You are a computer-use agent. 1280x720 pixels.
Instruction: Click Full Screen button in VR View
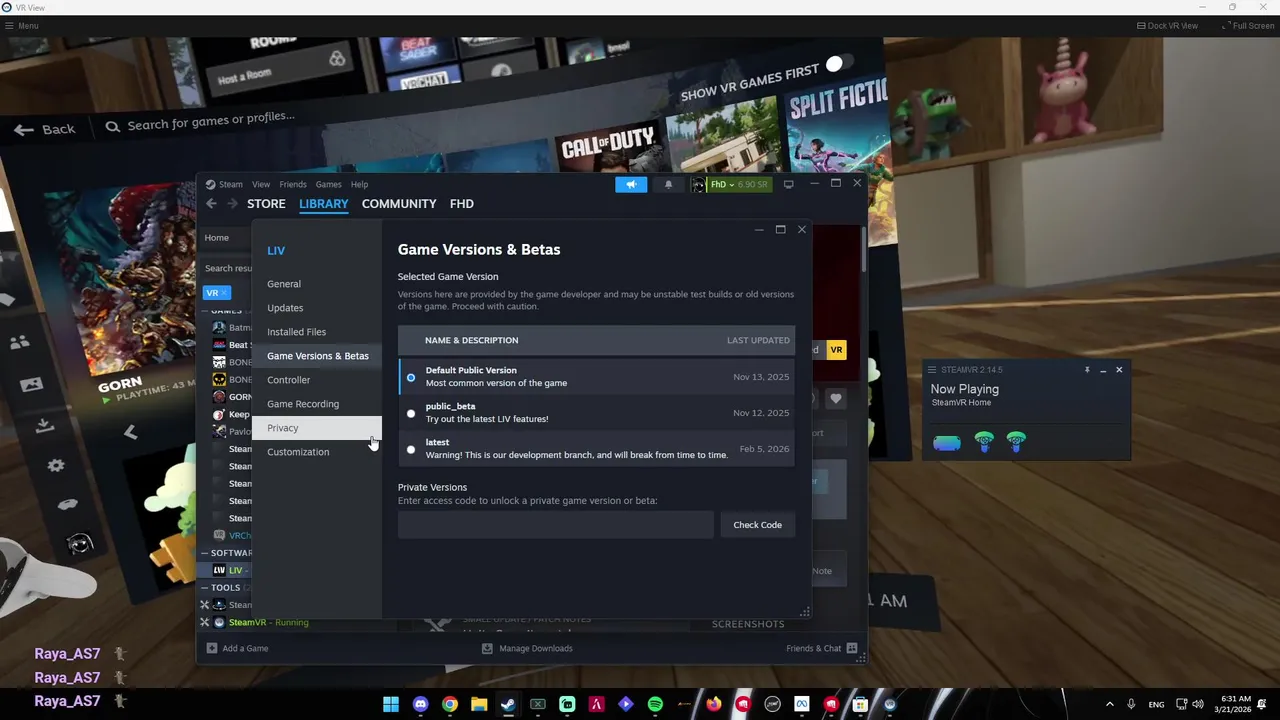tap(1247, 25)
